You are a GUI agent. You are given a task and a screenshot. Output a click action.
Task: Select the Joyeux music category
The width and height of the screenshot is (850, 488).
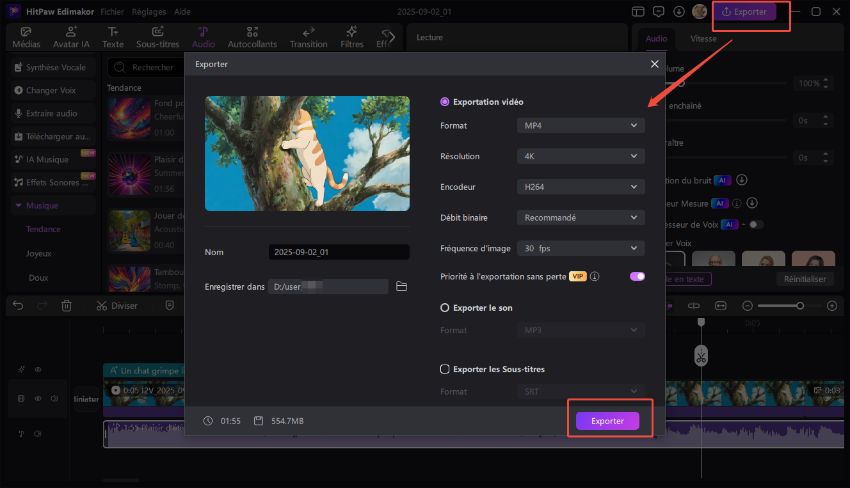click(38, 254)
